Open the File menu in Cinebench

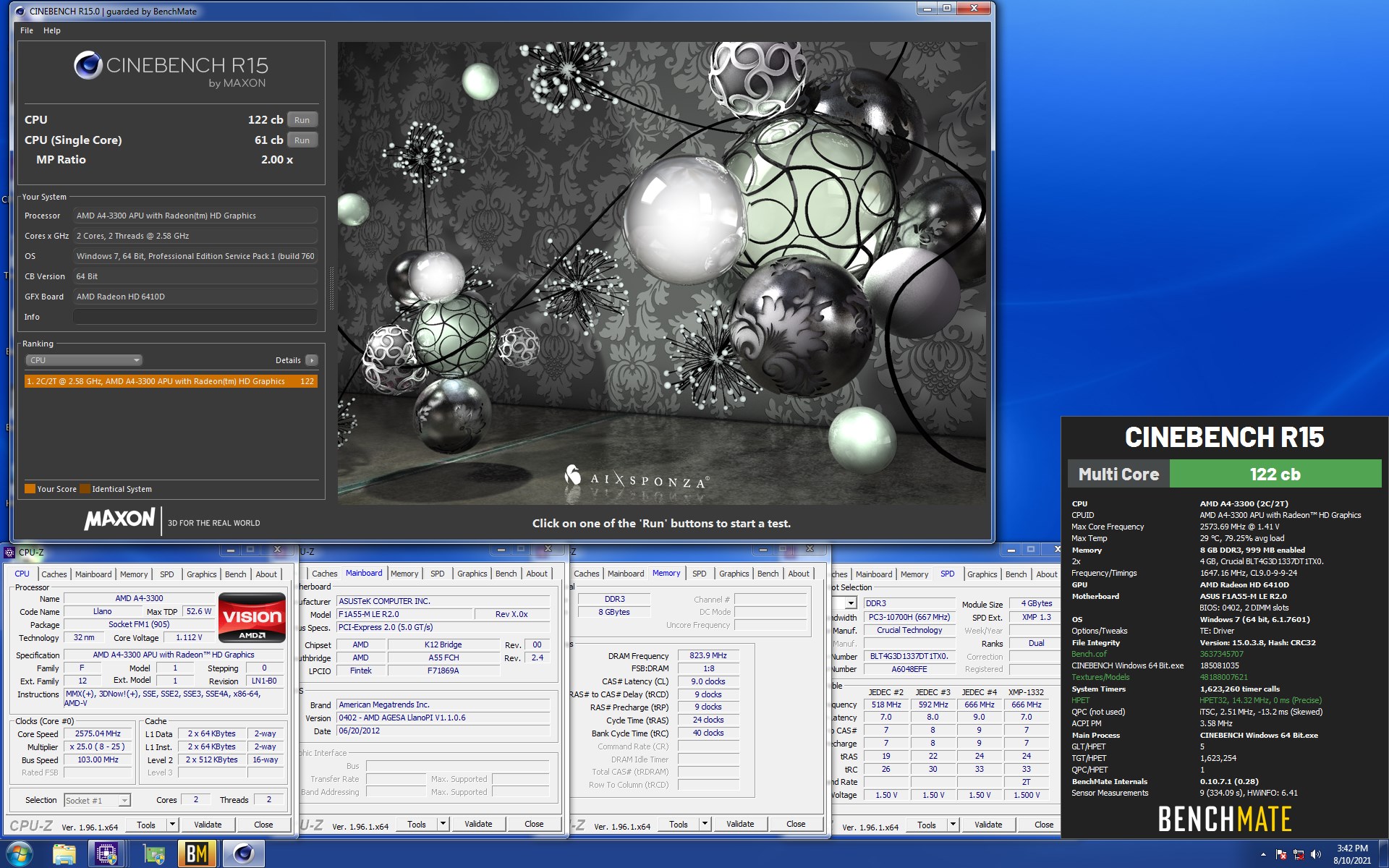click(x=27, y=30)
